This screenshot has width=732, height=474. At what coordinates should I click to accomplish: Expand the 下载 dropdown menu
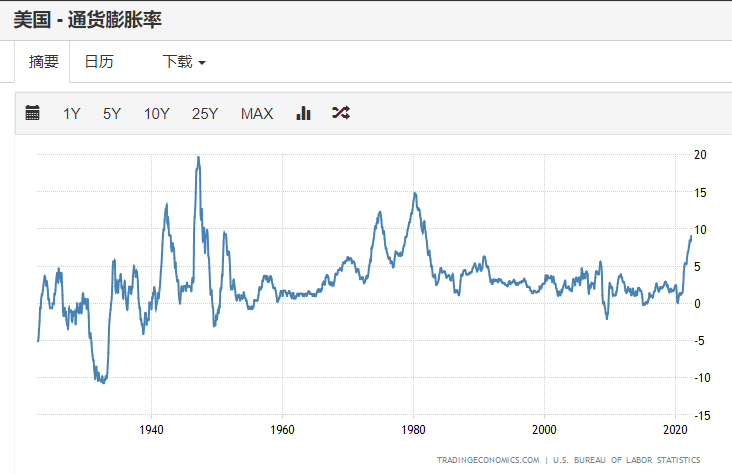(x=184, y=62)
